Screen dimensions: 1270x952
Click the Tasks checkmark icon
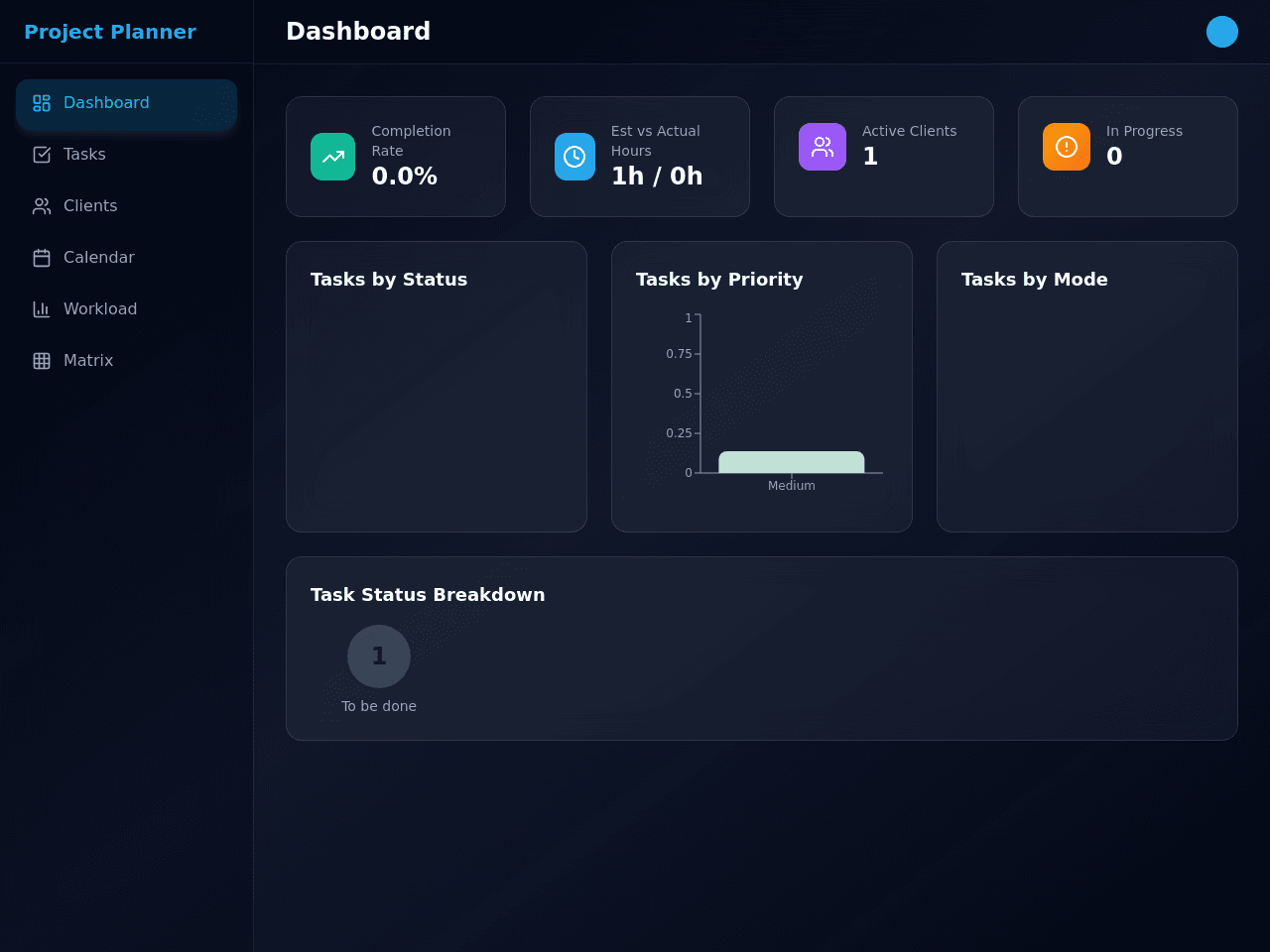(42, 155)
